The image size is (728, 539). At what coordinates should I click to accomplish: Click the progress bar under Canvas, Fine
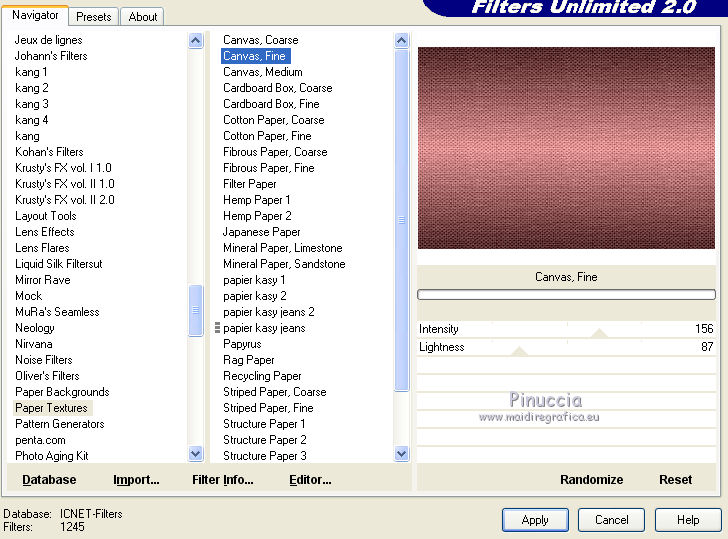click(x=566, y=294)
